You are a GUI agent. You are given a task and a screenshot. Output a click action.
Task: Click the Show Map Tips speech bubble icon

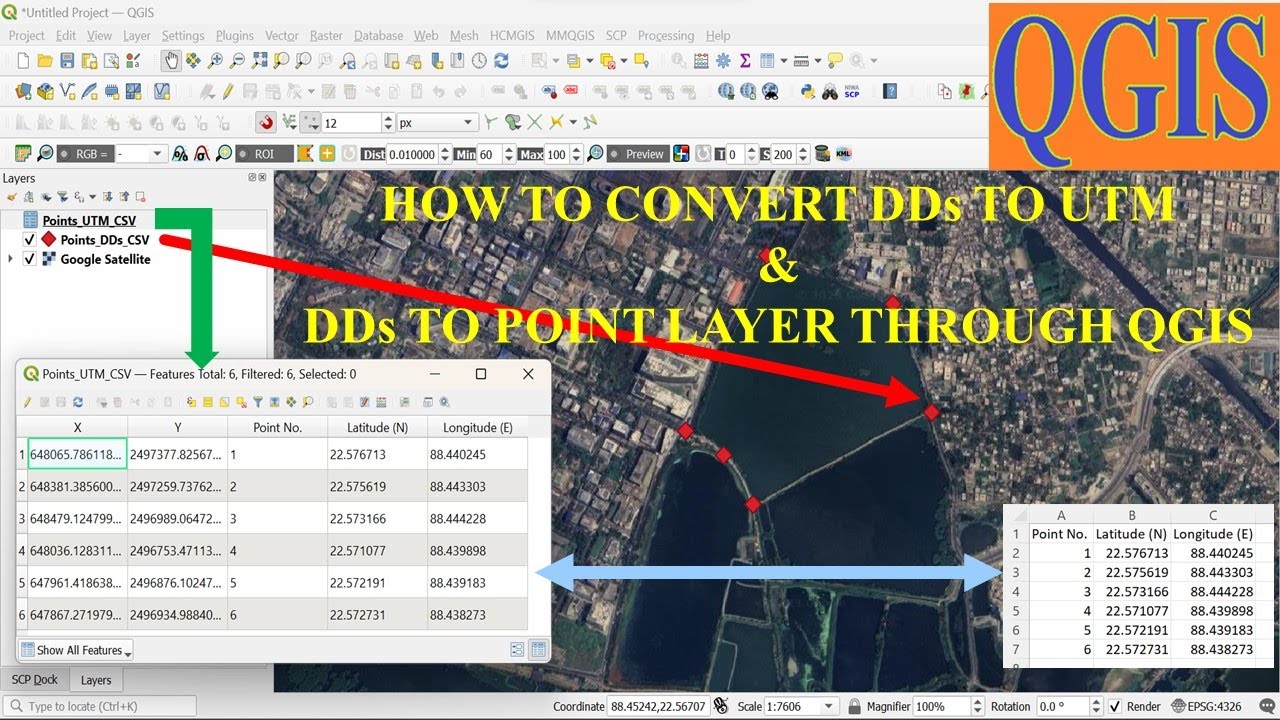[x=835, y=61]
